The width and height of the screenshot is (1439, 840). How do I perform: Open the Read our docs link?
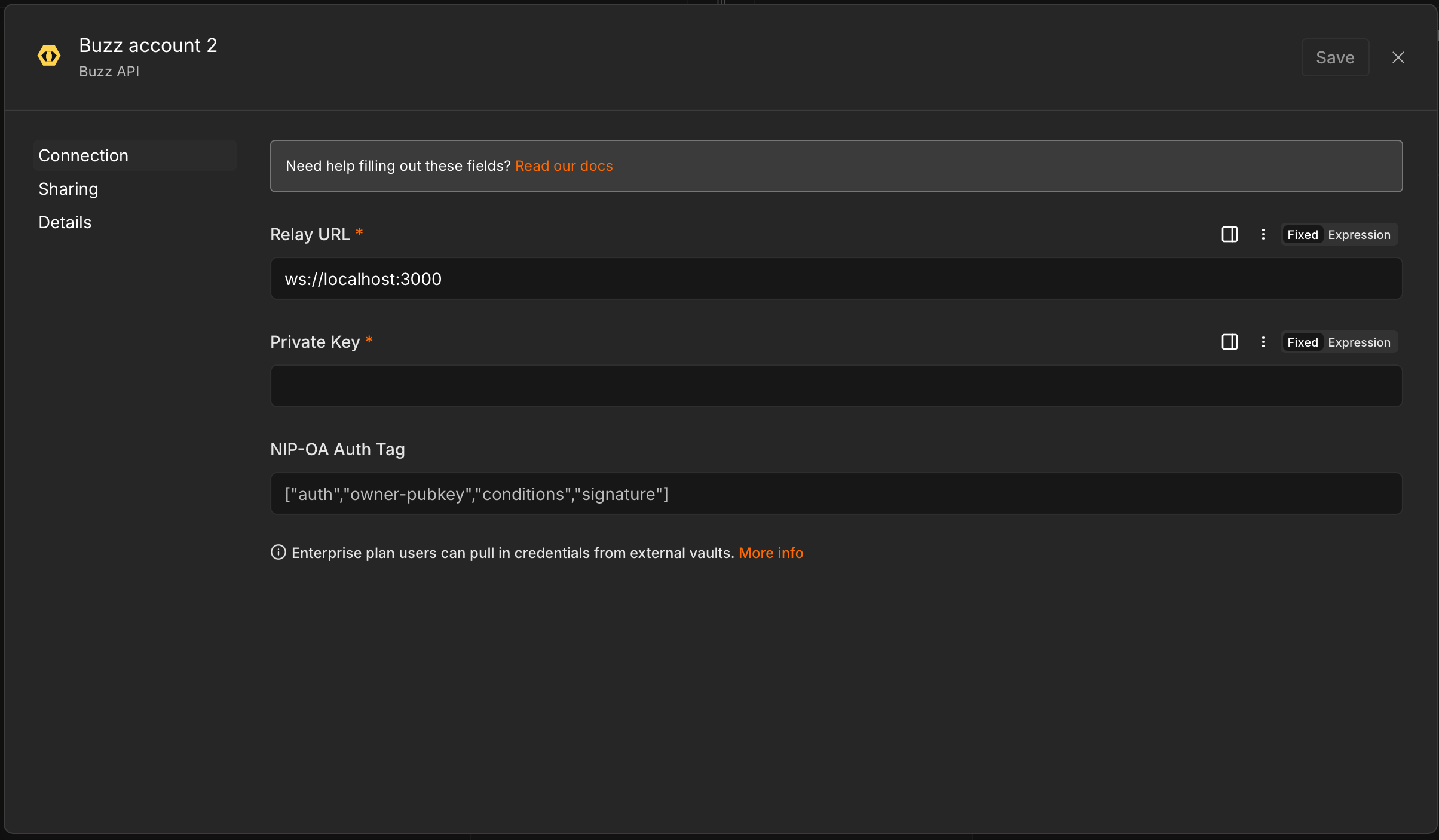[564, 166]
